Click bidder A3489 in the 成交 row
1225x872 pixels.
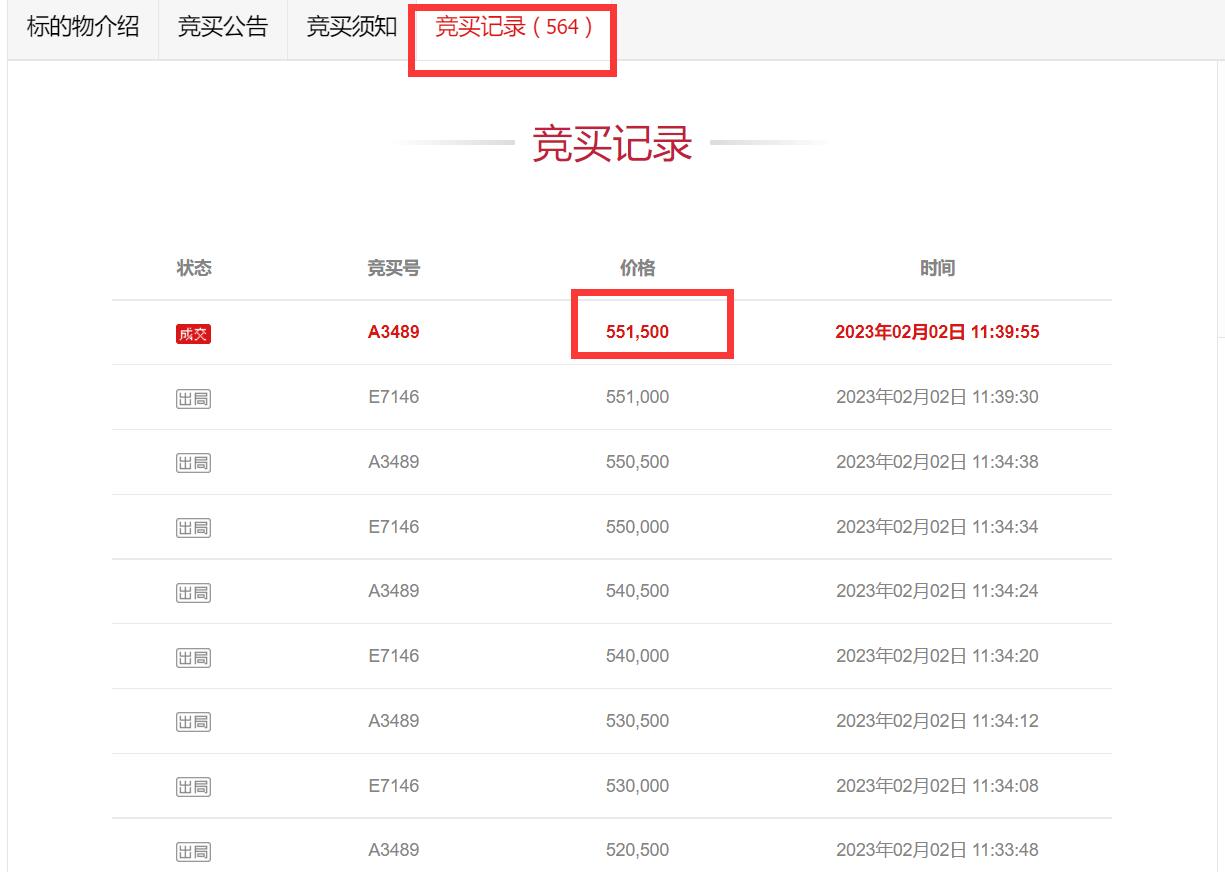pos(394,332)
